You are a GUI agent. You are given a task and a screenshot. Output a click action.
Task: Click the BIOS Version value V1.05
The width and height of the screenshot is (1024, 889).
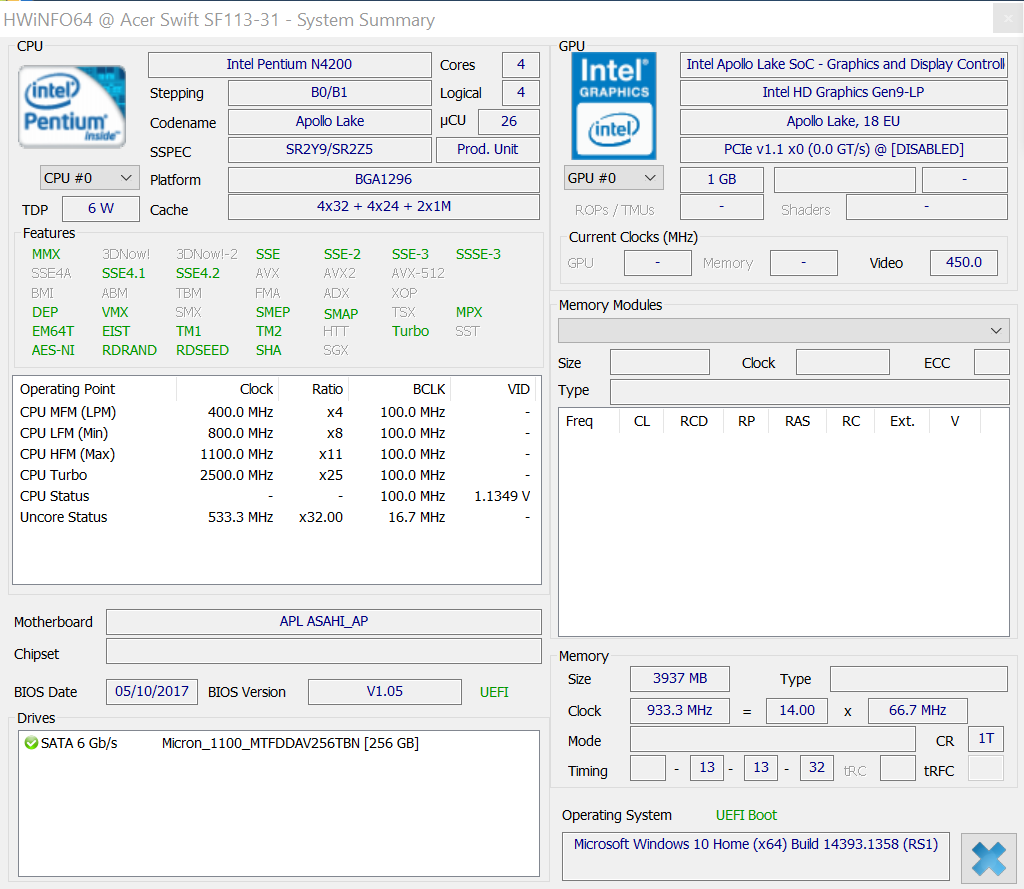pyautogui.click(x=385, y=692)
